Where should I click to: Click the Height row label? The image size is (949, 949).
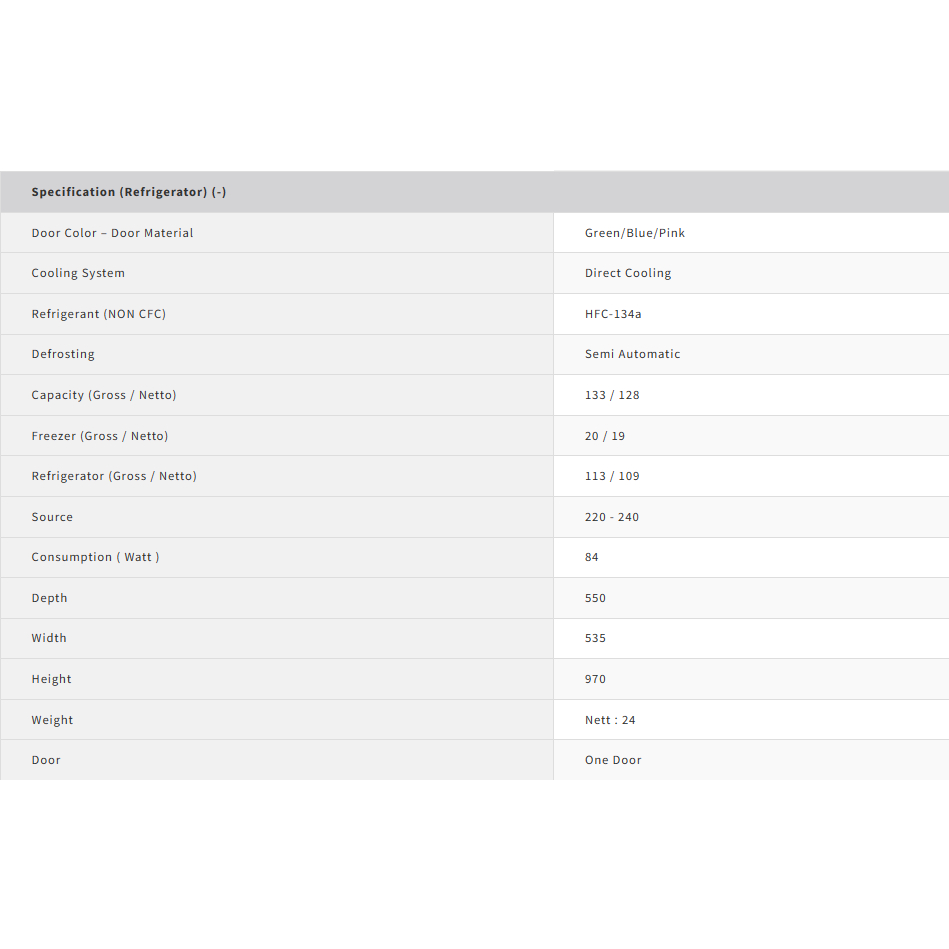[51, 679]
